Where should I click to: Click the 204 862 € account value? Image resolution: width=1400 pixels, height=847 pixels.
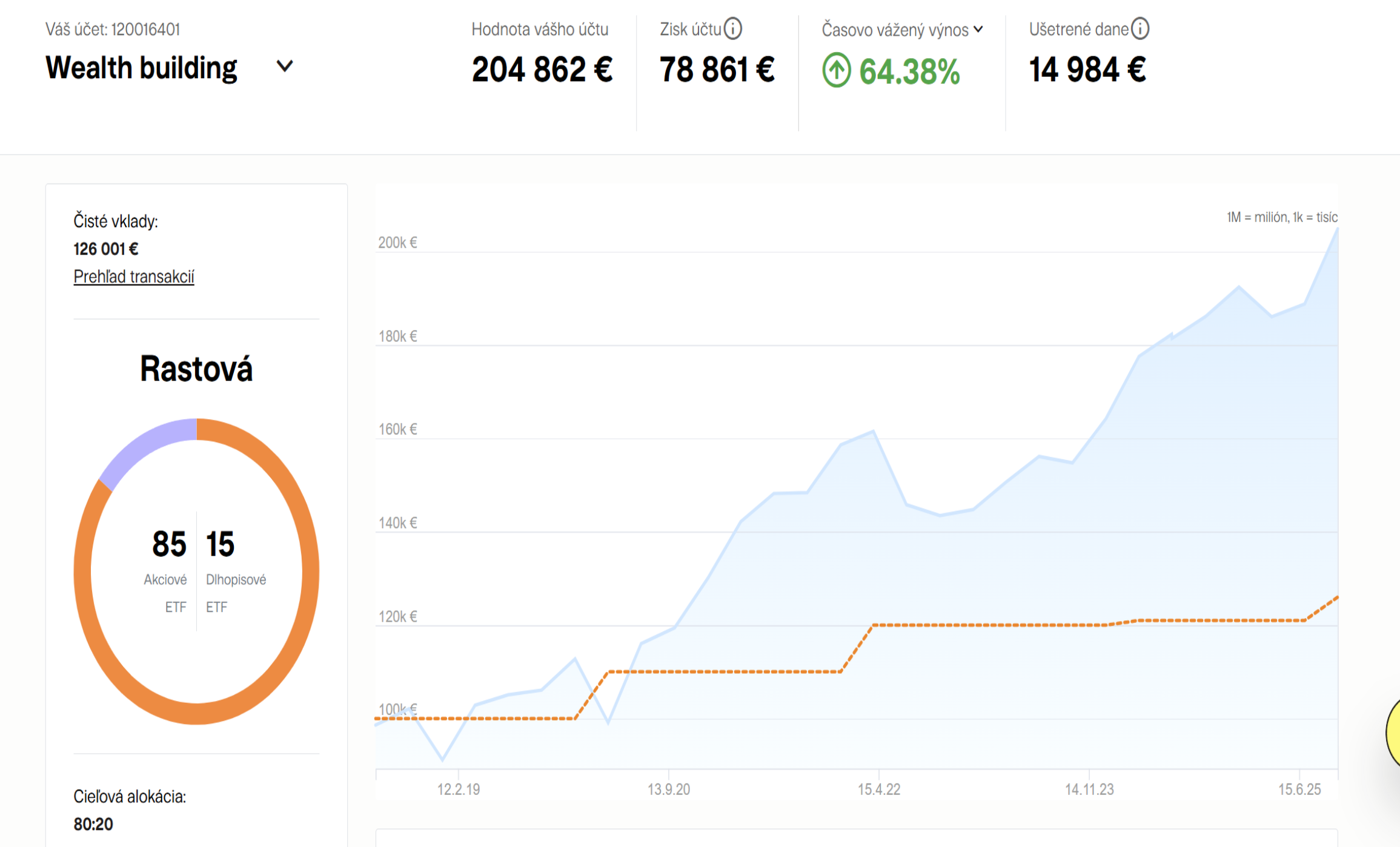point(542,70)
